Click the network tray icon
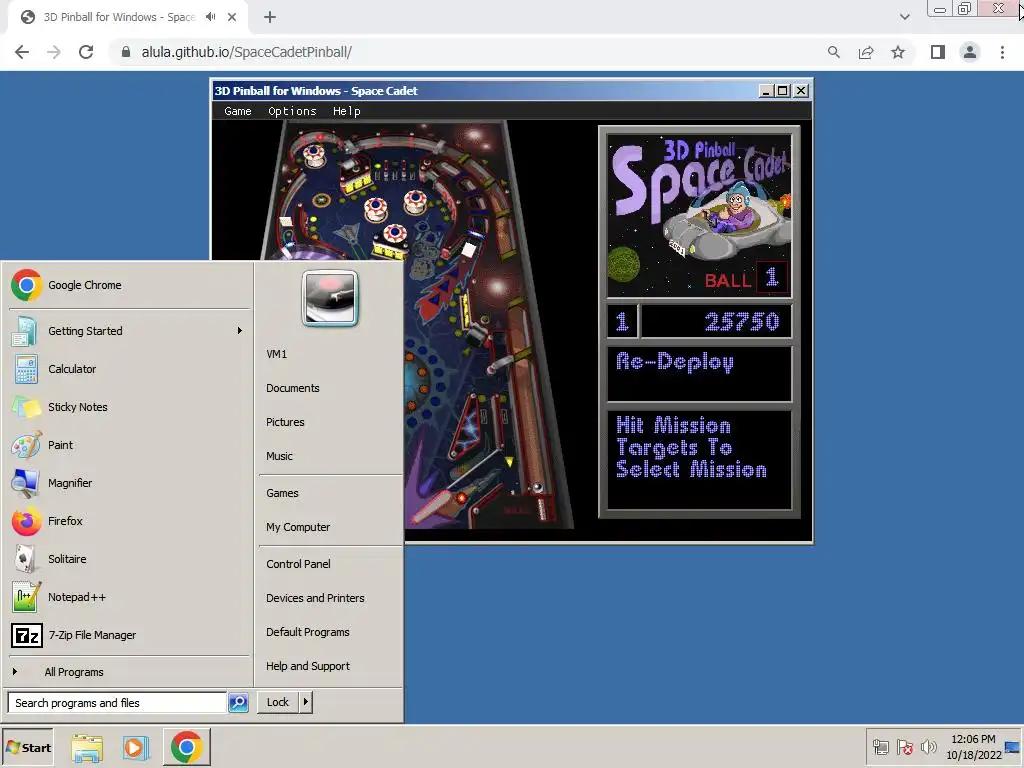The height and width of the screenshot is (768, 1024). 881,746
